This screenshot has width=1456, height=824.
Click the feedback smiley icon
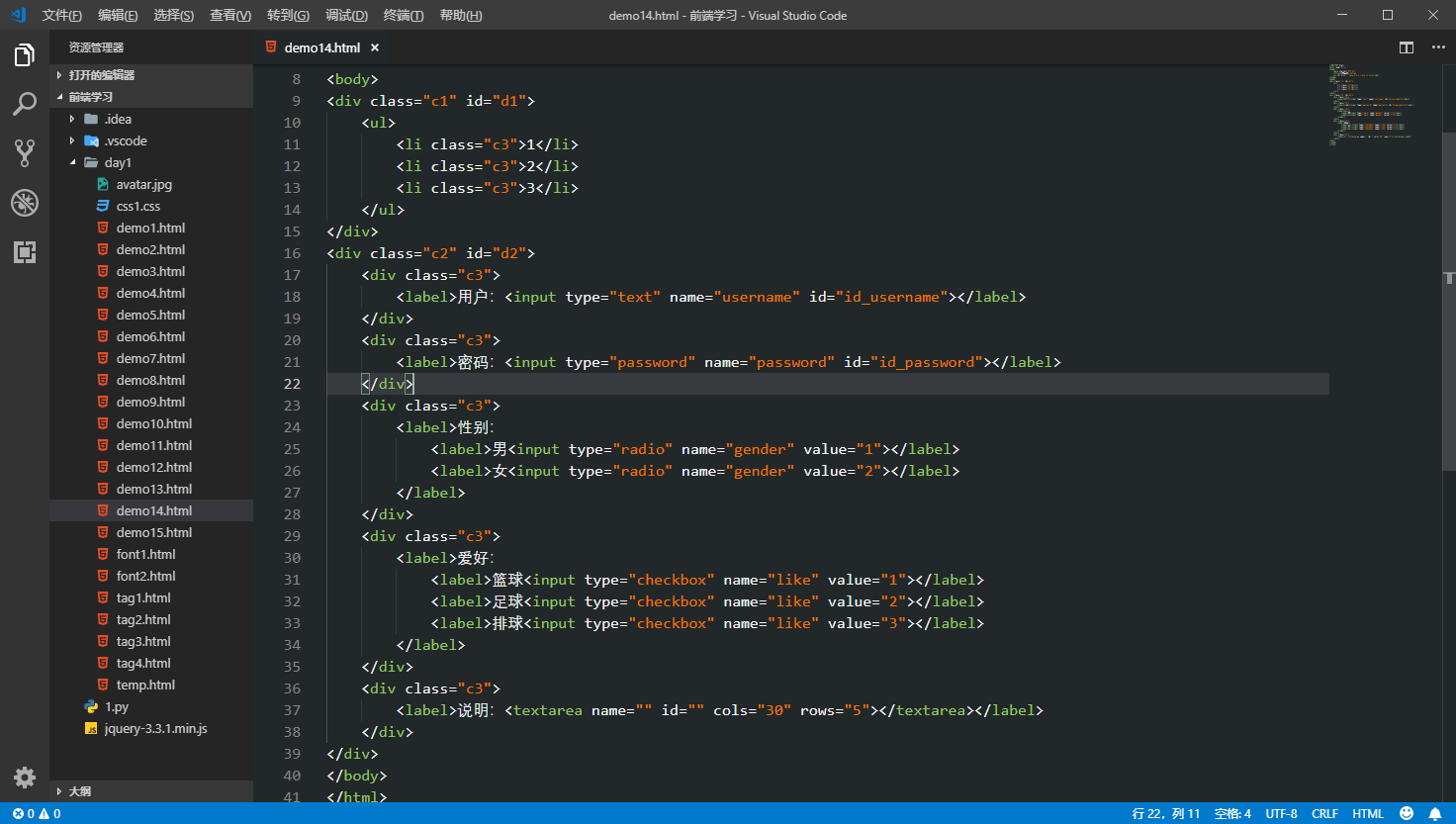pos(1406,813)
